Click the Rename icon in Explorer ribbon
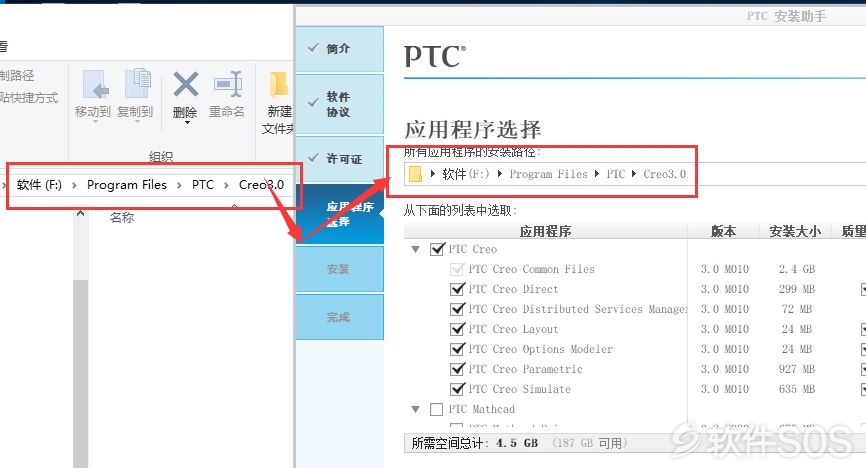 (x=228, y=85)
